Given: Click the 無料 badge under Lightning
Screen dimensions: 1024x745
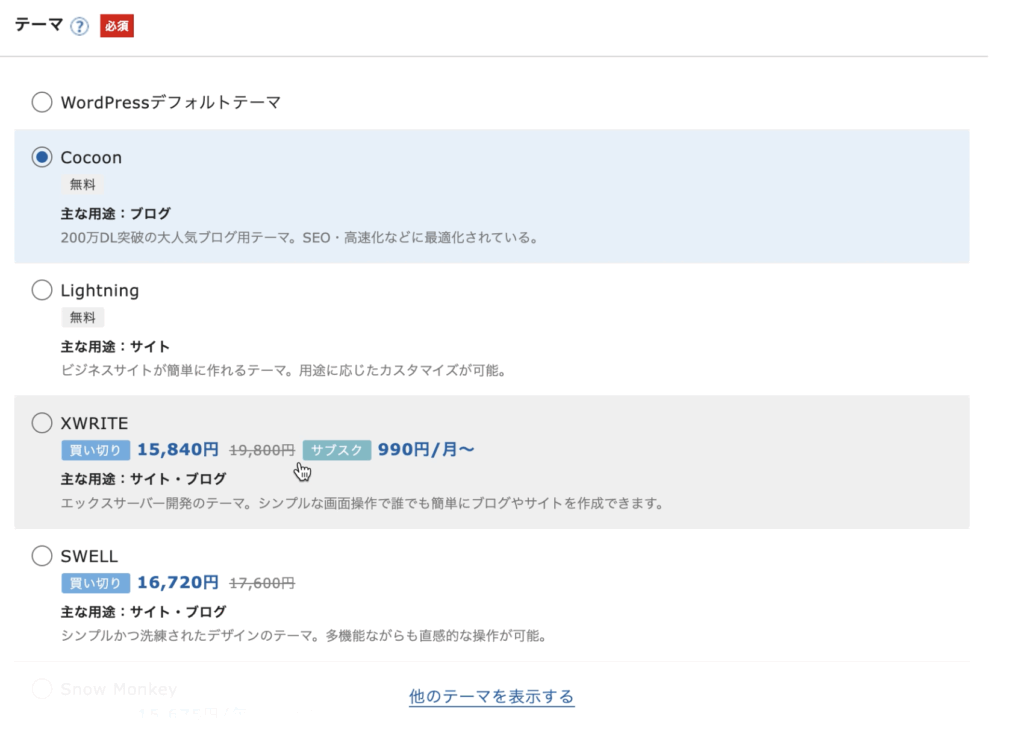Looking at the screenshot, I should (x=82, y=317).
